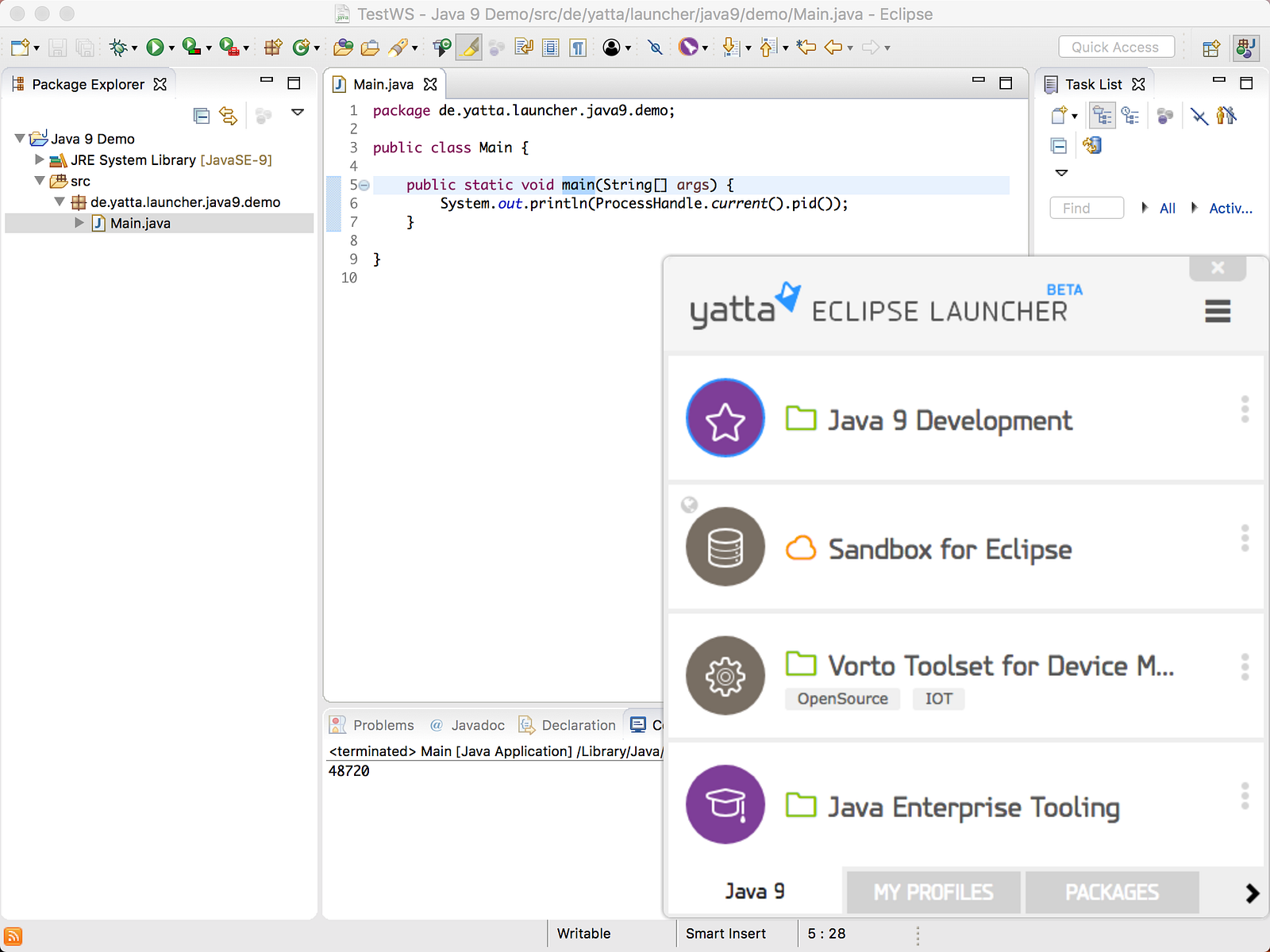Click the New Java Package toolbar icon
Screen dimensions: 1270x952
(x=272, y=48)
